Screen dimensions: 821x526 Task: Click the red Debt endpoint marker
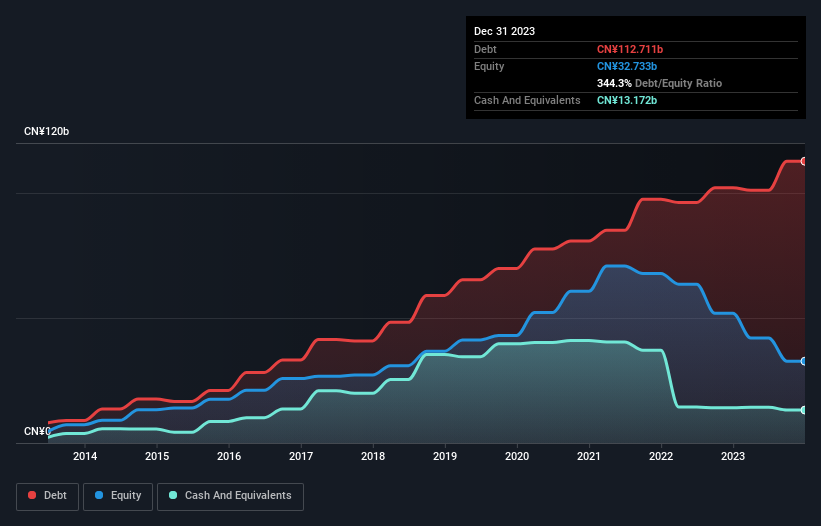(804, 161)
